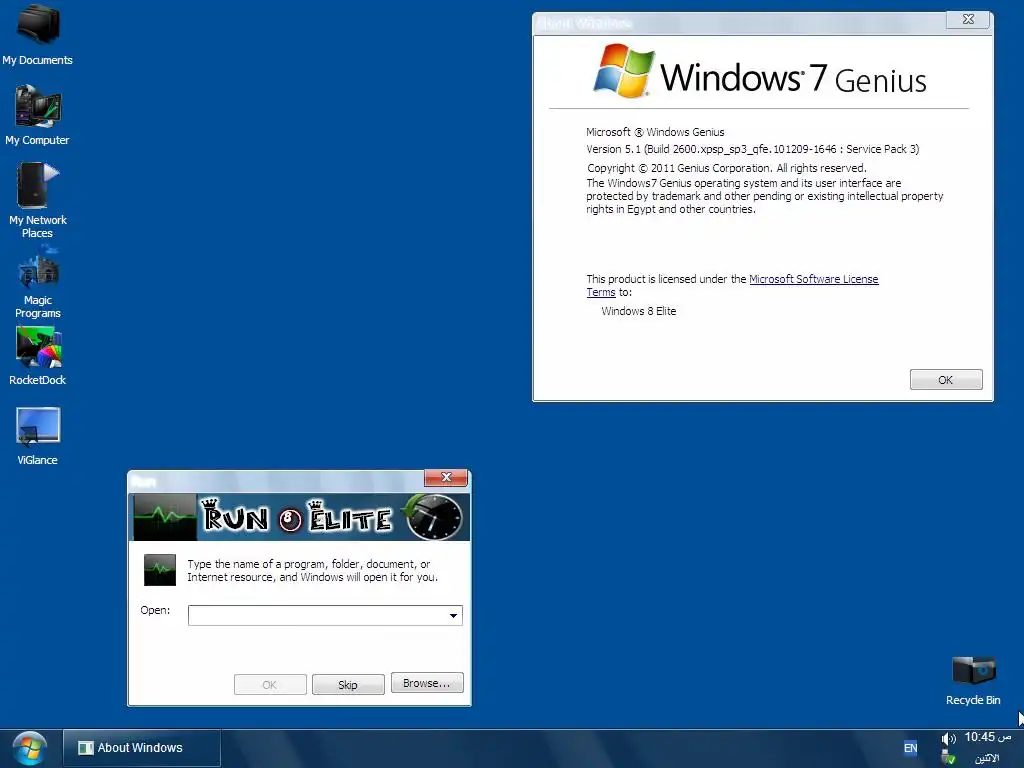Click the volume speaker tray icon
Viewport: 1024px width, 768px height.
pyautogui.click(x=948, y=739)
